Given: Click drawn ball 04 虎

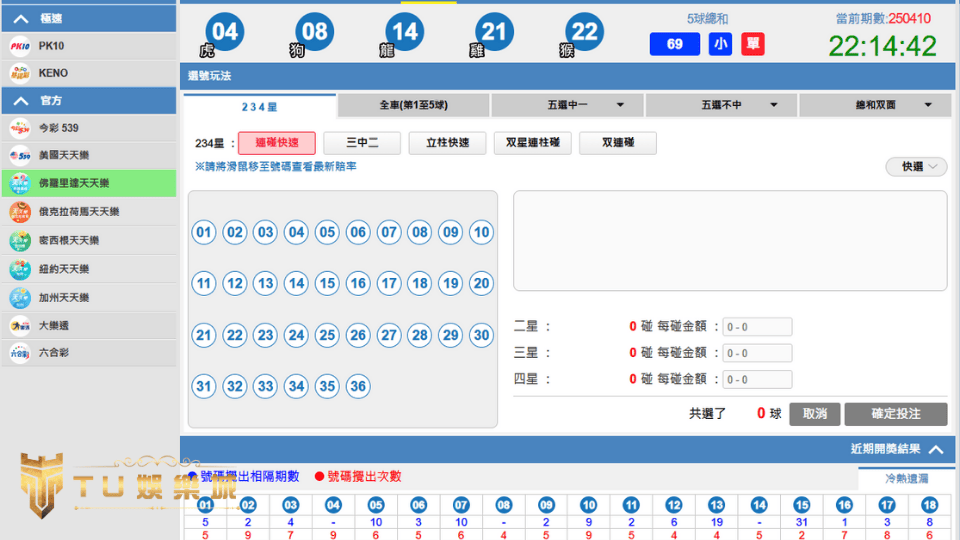Looking at the screenshot, I should [x=224, y=32].
